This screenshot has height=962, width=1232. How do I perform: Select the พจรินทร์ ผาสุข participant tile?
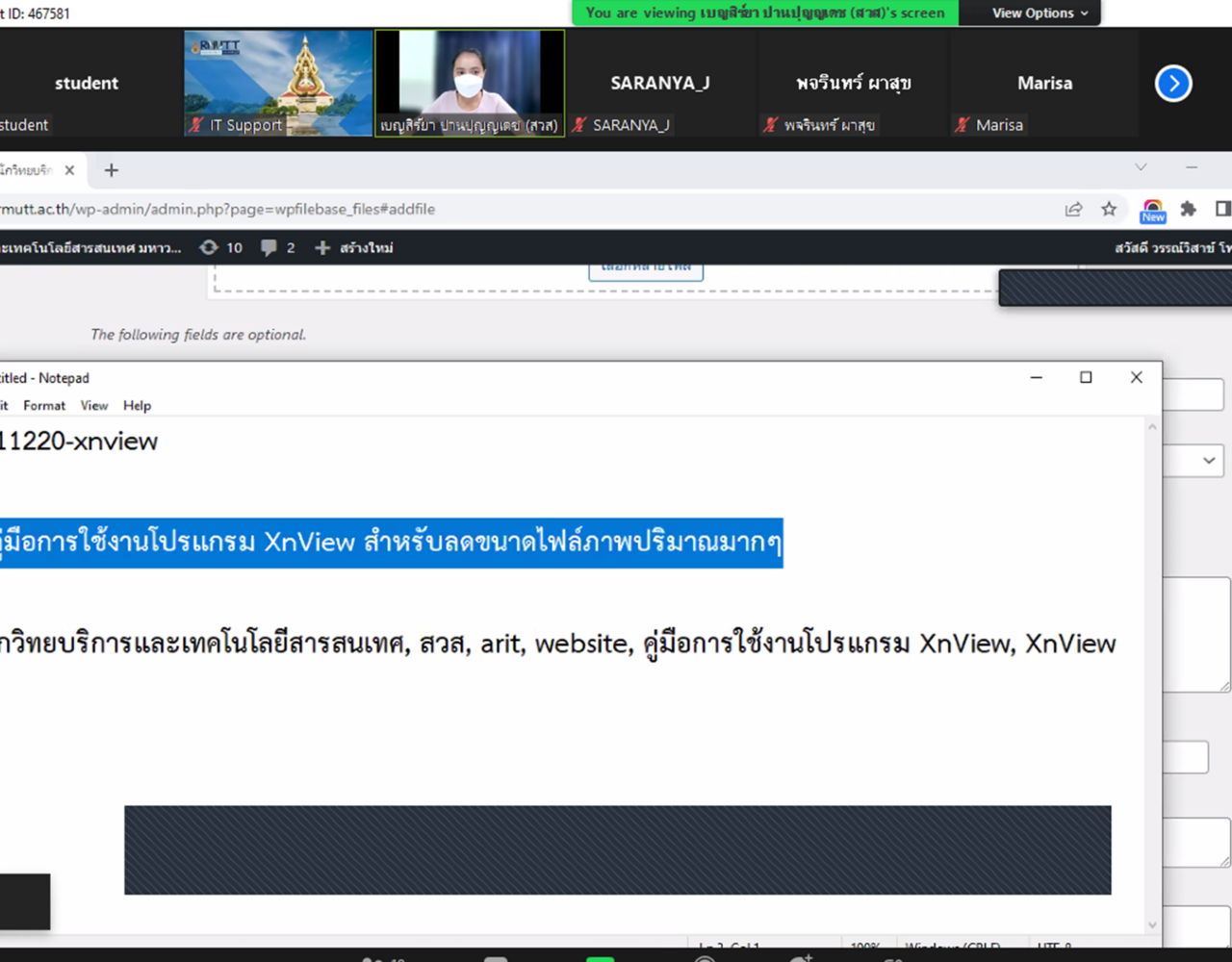tap(853, 83)
